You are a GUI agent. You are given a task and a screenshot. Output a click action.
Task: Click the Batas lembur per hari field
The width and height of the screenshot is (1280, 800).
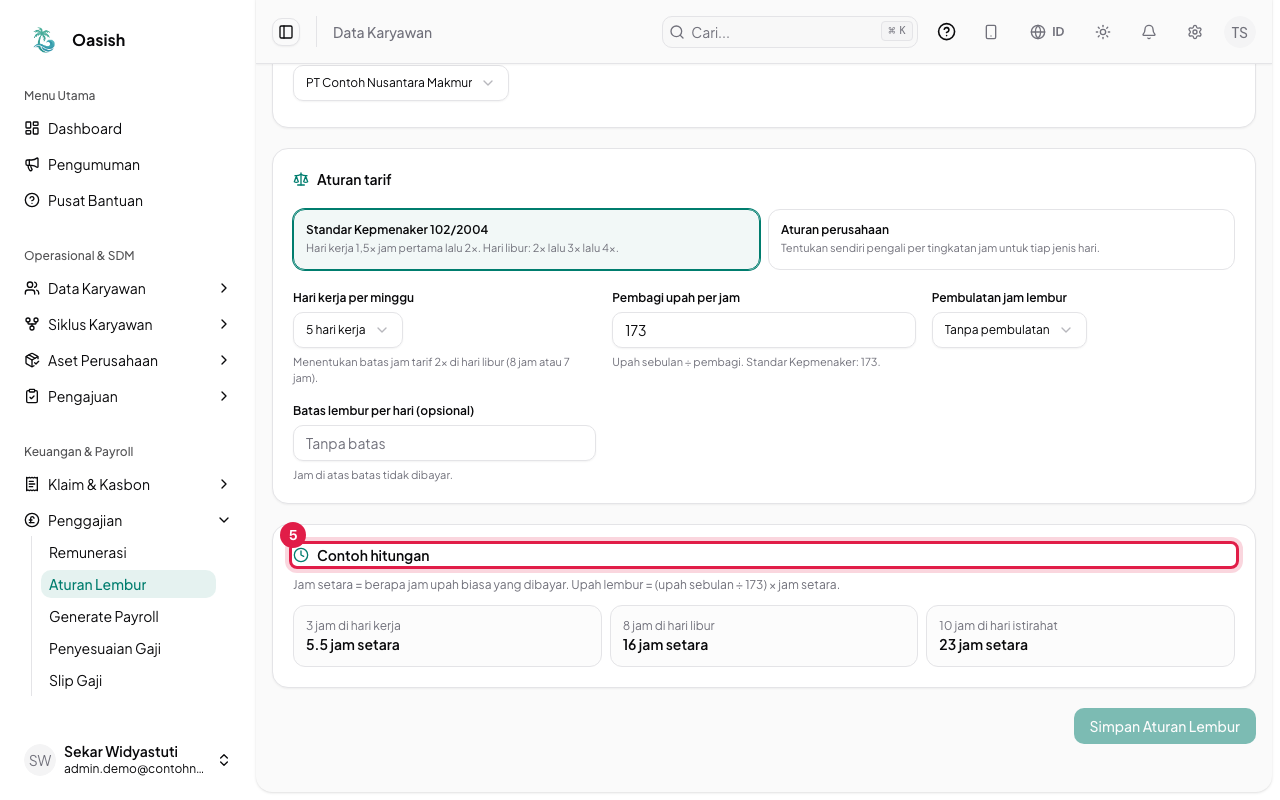(x=444, y=443)
